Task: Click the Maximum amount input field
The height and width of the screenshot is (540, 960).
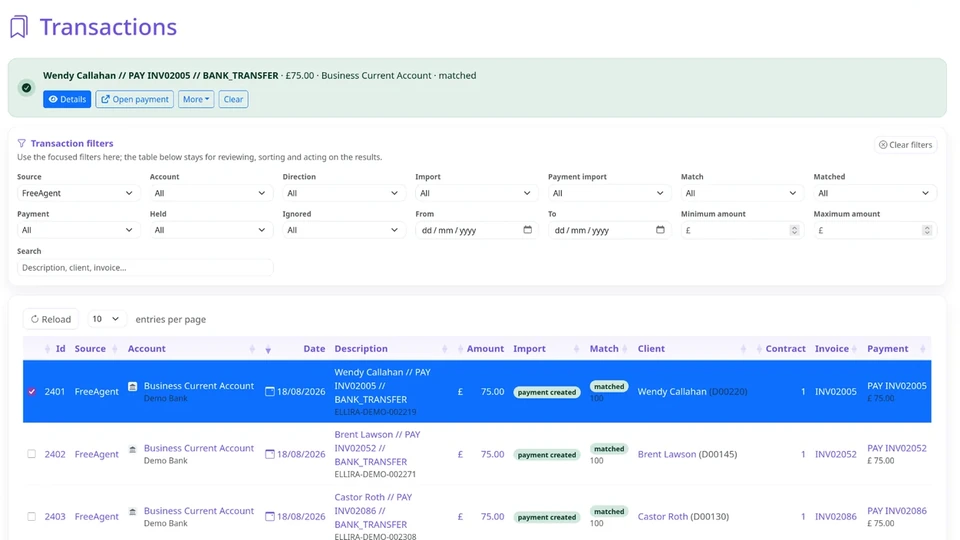Action: point(874,230)
